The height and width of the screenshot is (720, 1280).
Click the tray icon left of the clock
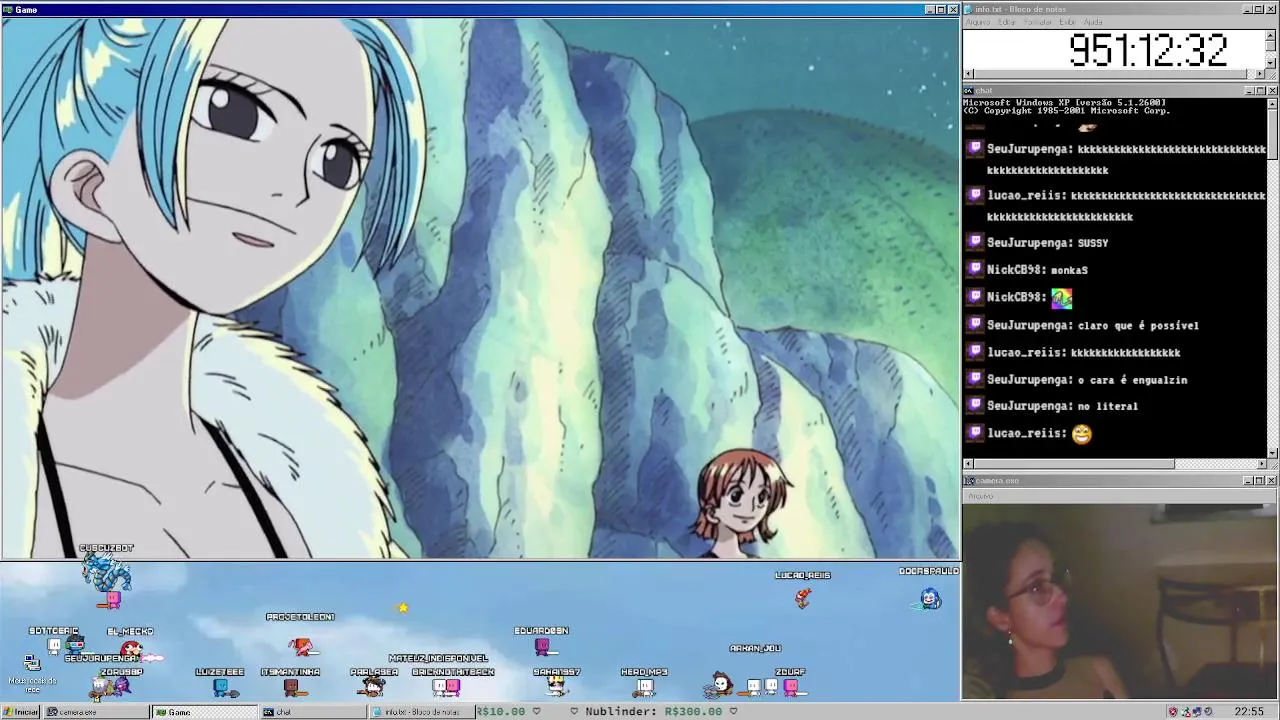click(1209, 712)
